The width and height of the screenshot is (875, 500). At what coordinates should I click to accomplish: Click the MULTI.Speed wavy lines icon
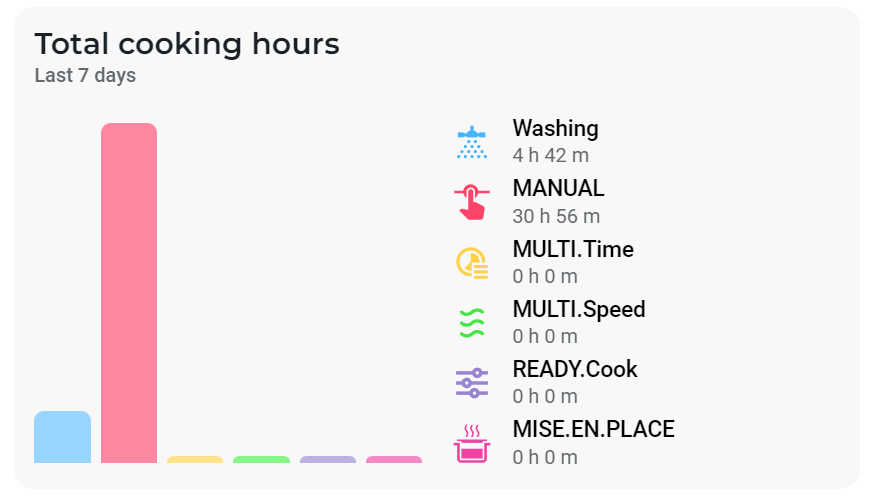(471, 322)
